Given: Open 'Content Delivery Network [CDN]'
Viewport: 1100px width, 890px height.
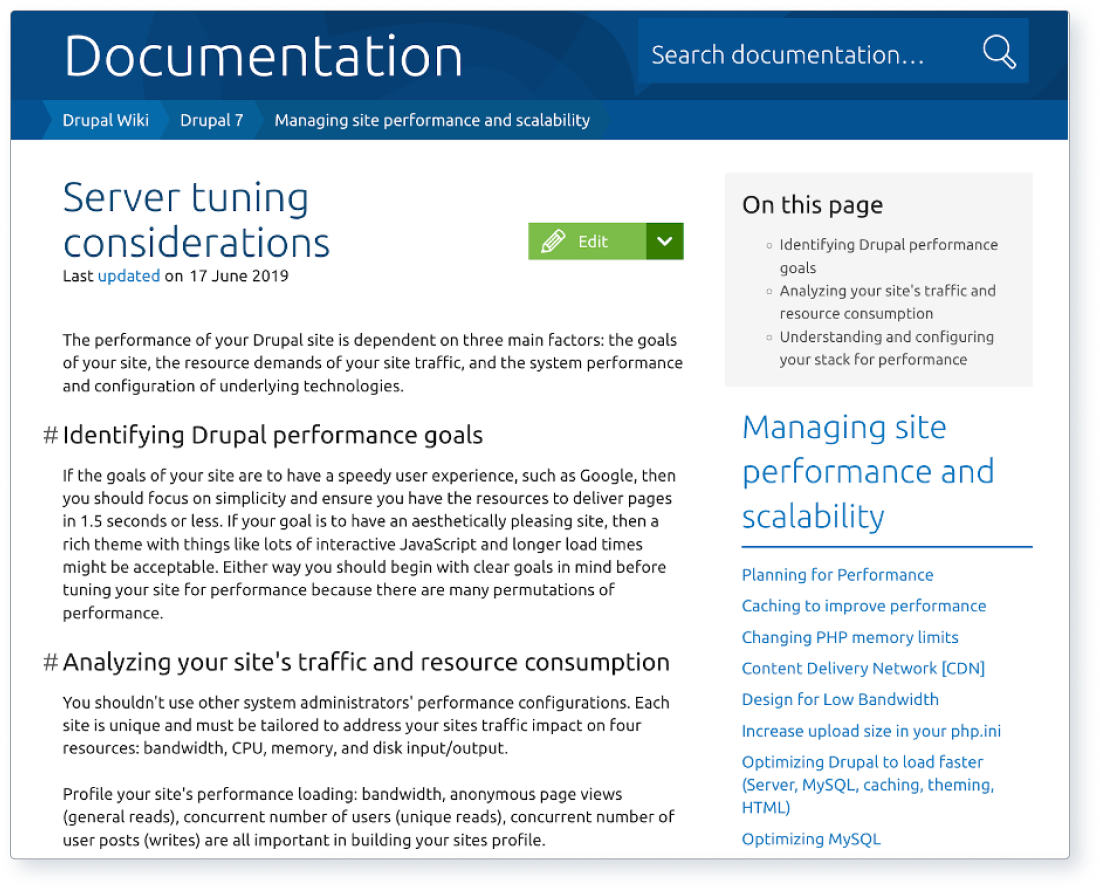Looking at the screenshot, I should (862, 668).
